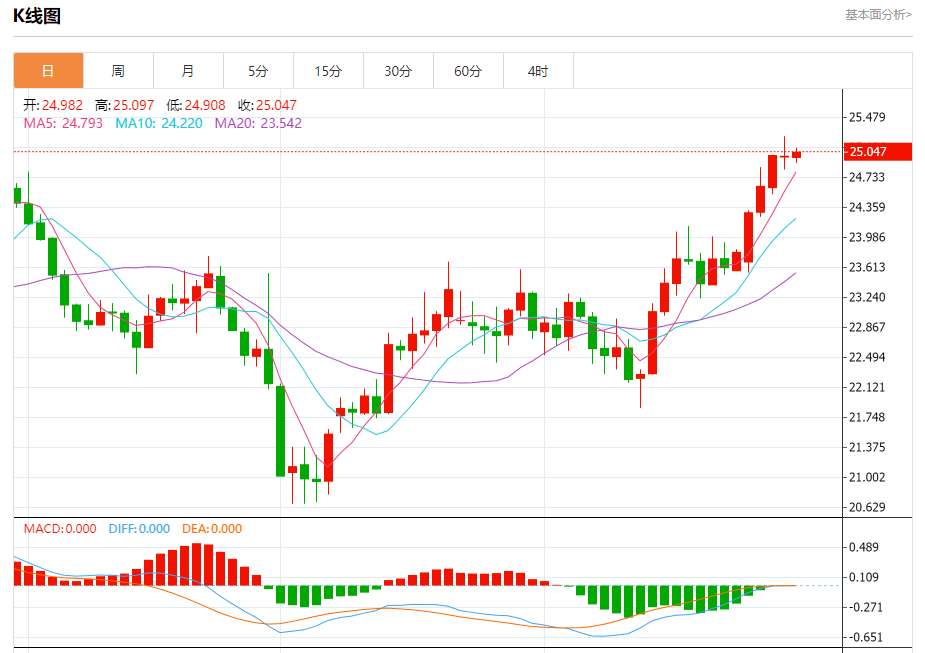This screenshot has height=653, width=925.
Task: Open the 基本面分析> link
Action: [x=878, y=15]
